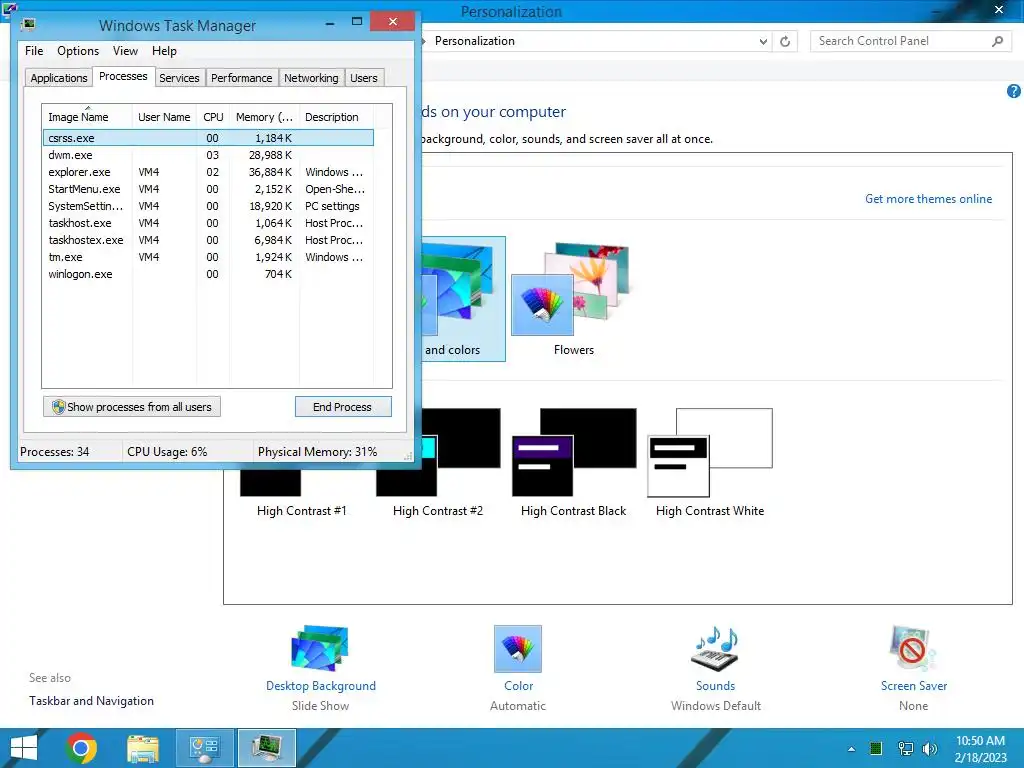Select the csrss.exe process row
The image size is (1024, 768).
(208, 138)
